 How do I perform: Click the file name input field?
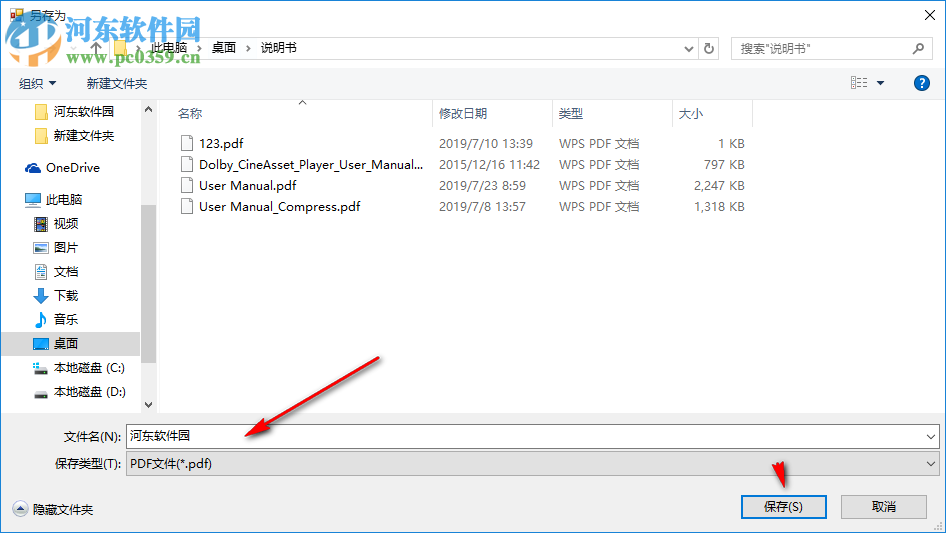click(x=525, y=436)
